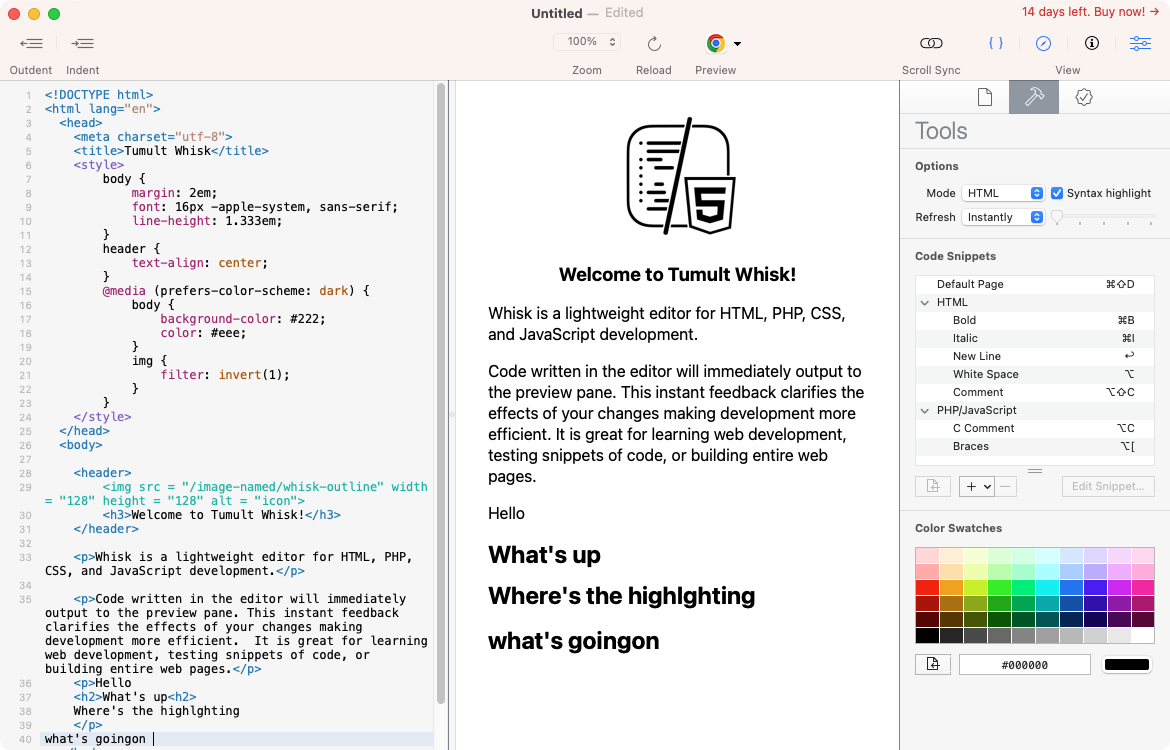
Task: Click the Edit Snippet... button
Action: tap(1108, 487)
